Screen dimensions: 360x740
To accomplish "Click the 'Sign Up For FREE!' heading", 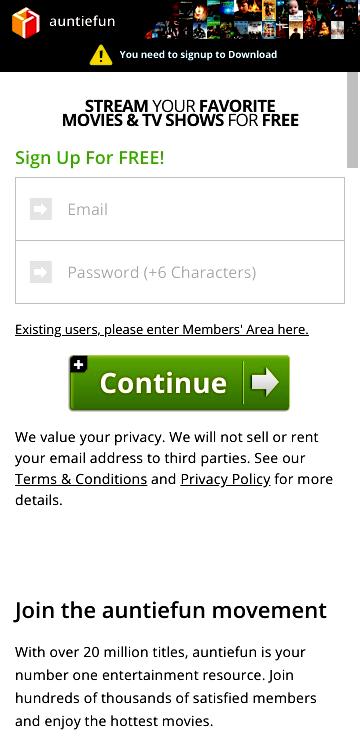I will [90, 158].
